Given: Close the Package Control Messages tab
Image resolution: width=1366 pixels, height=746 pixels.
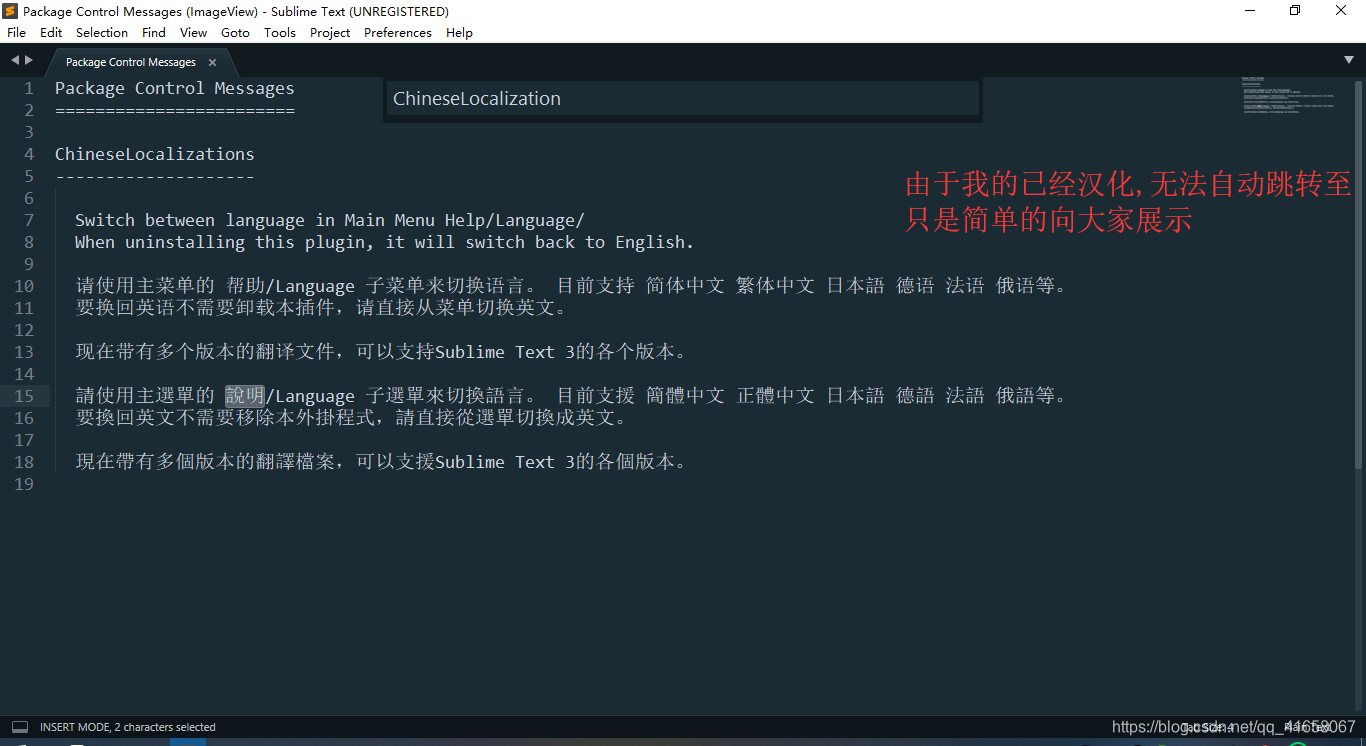Looking at the screenshot, I should (212, 62).
